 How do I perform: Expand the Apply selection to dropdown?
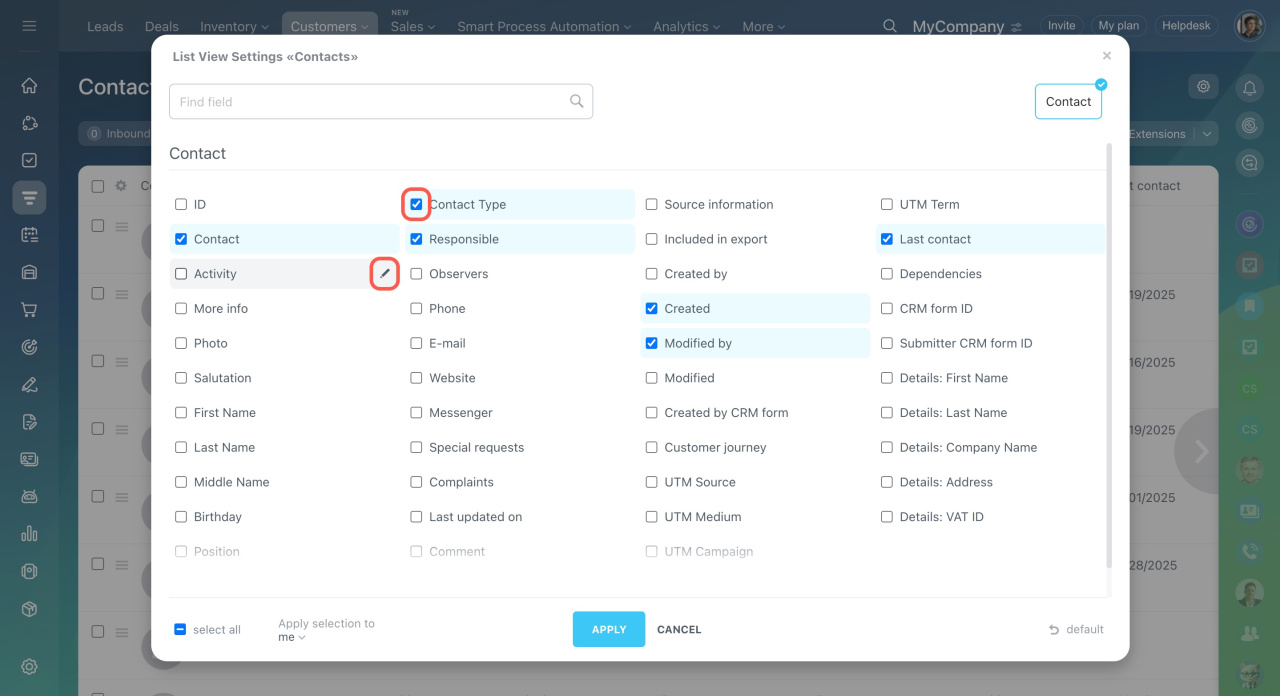coord(292,638)
